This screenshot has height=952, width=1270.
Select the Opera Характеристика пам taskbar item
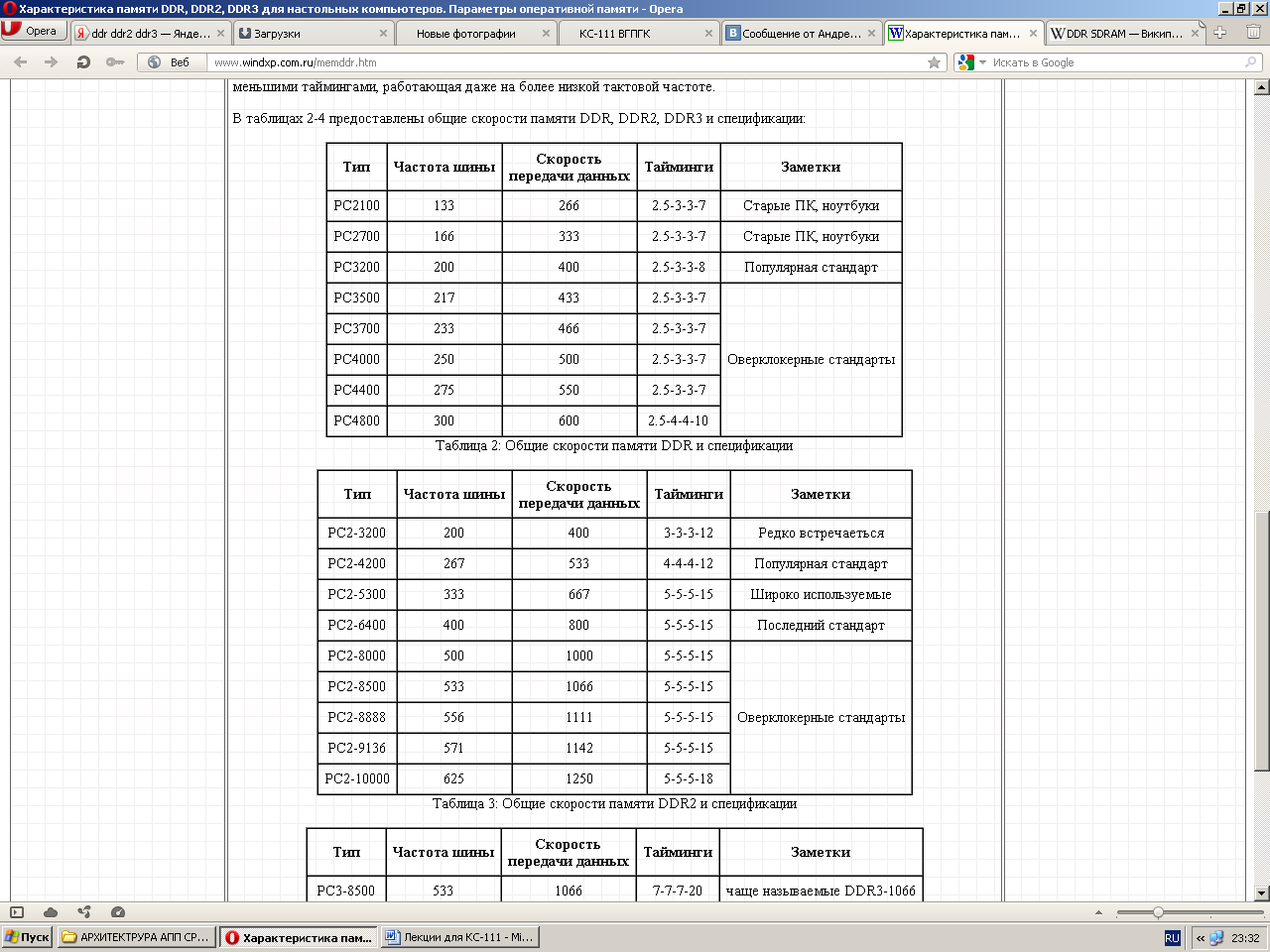298,937
